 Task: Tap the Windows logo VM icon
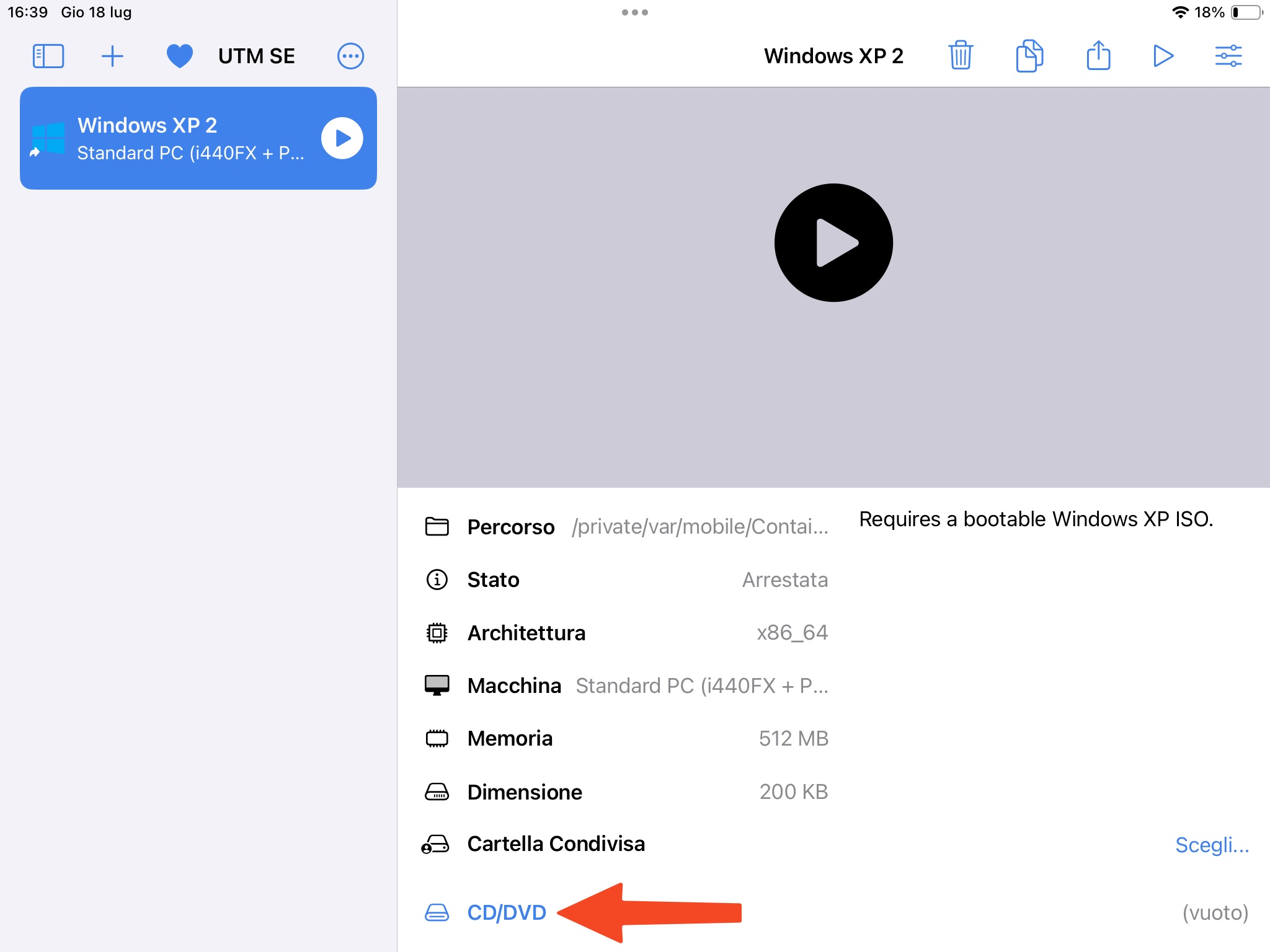[x=48, y=138]
